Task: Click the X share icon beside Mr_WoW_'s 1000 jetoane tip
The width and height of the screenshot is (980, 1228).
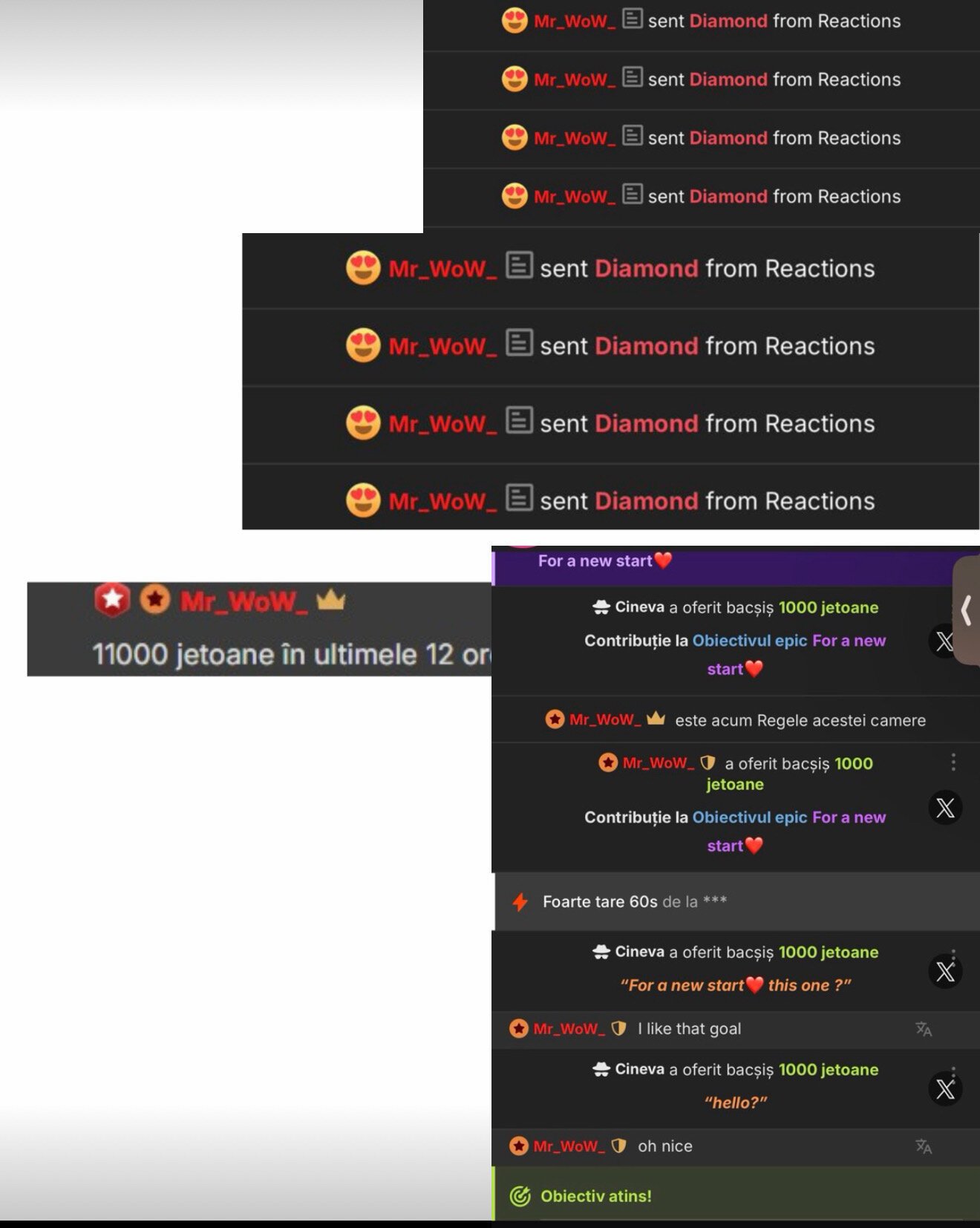Action: point(945,808)
